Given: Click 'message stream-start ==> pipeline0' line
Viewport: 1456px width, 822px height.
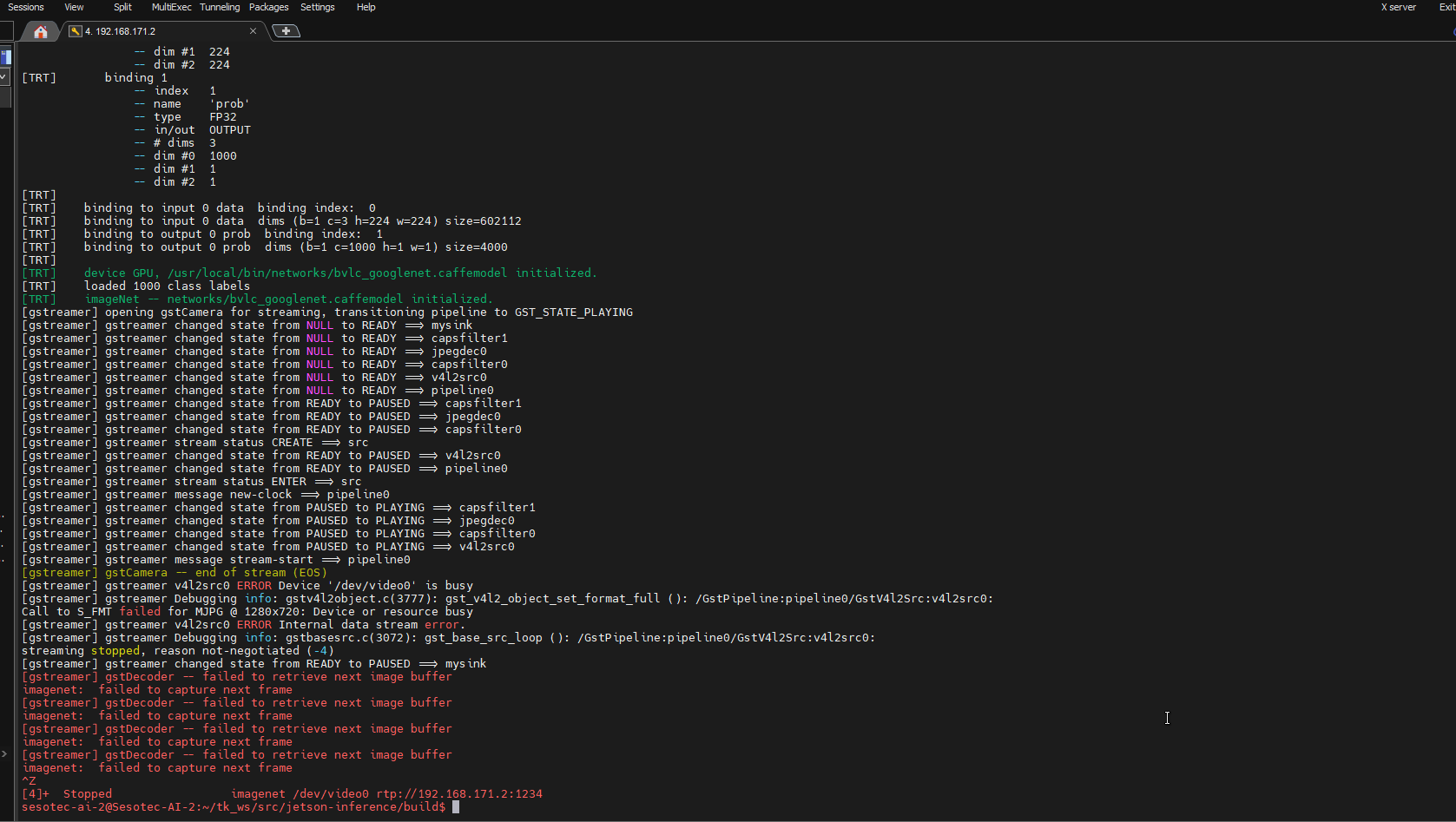Looking at the screenshot, I should 216,560.
